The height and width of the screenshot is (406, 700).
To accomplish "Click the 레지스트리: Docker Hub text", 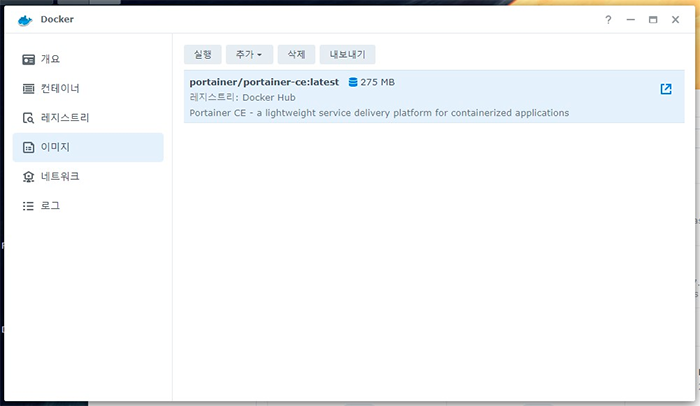I will [x=242, y=97].
